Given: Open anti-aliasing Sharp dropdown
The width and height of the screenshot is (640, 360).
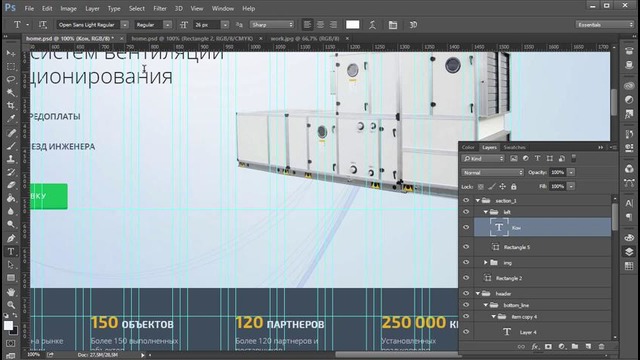Looking at the screenshot, I should (x=272, y=25).
